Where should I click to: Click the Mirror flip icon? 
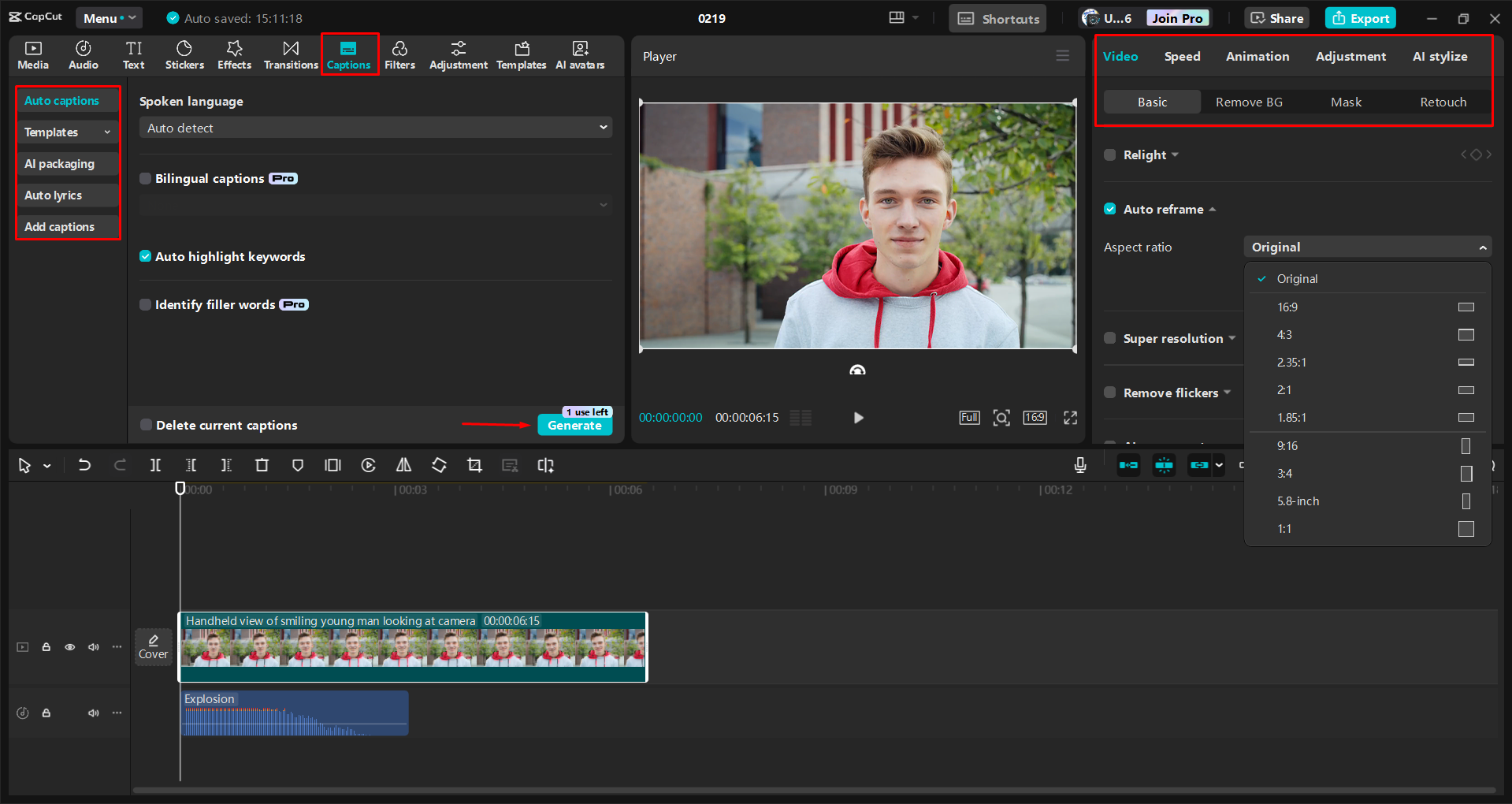point(403,466)
